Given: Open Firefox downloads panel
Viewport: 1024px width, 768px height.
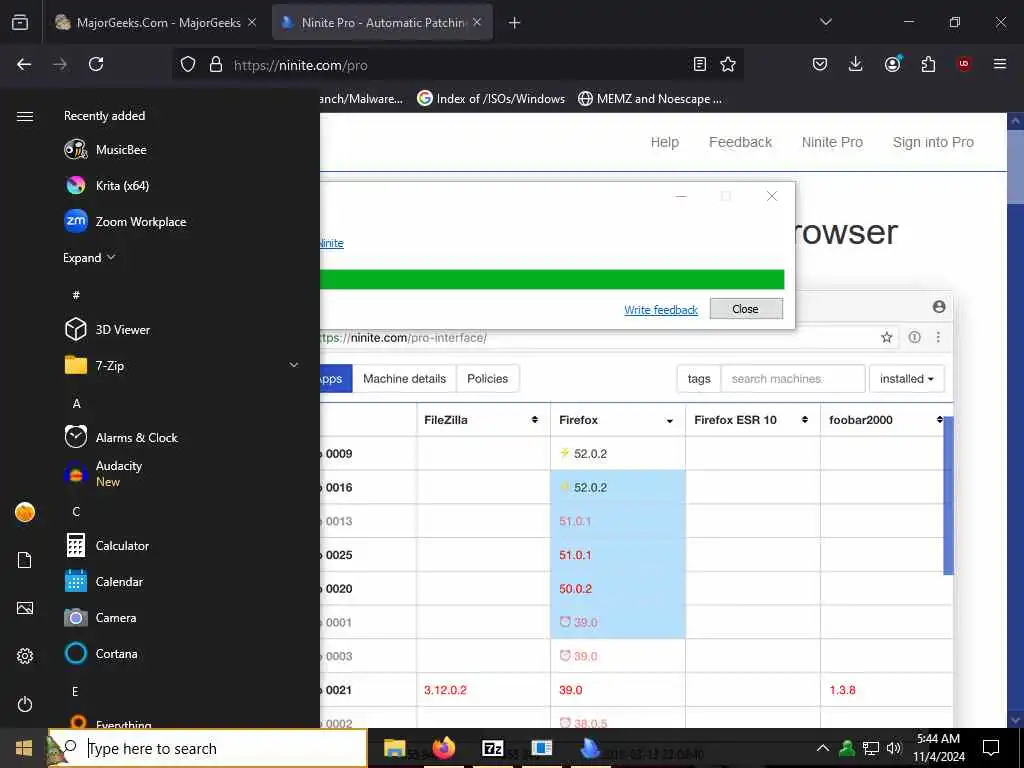Looking at the screenshot, I should pos(856,64).
